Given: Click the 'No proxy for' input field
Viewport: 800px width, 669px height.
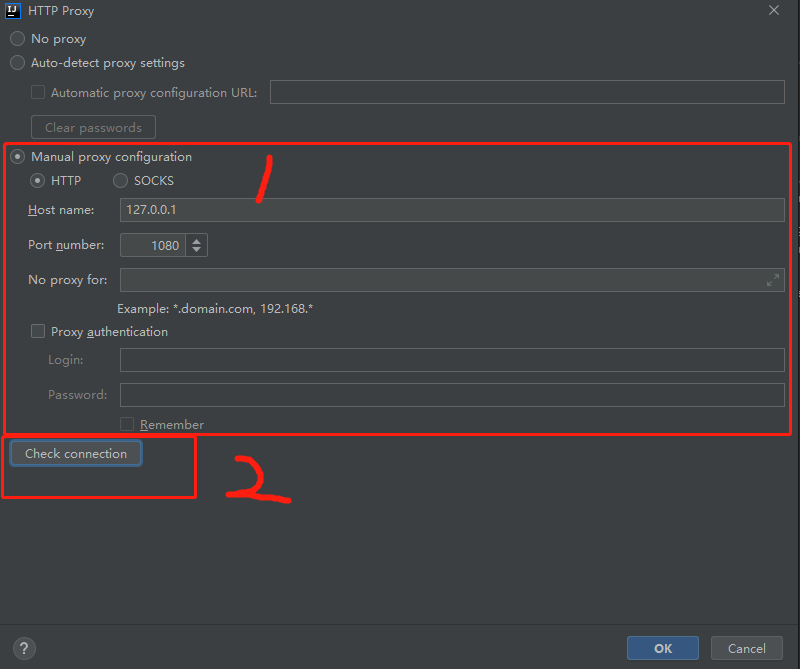Looking at the screenshot, I should tap(440, 280).
